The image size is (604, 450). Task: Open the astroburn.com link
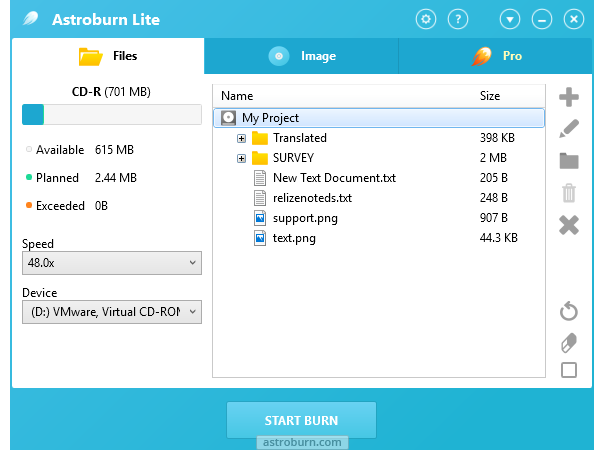(302, 441)
